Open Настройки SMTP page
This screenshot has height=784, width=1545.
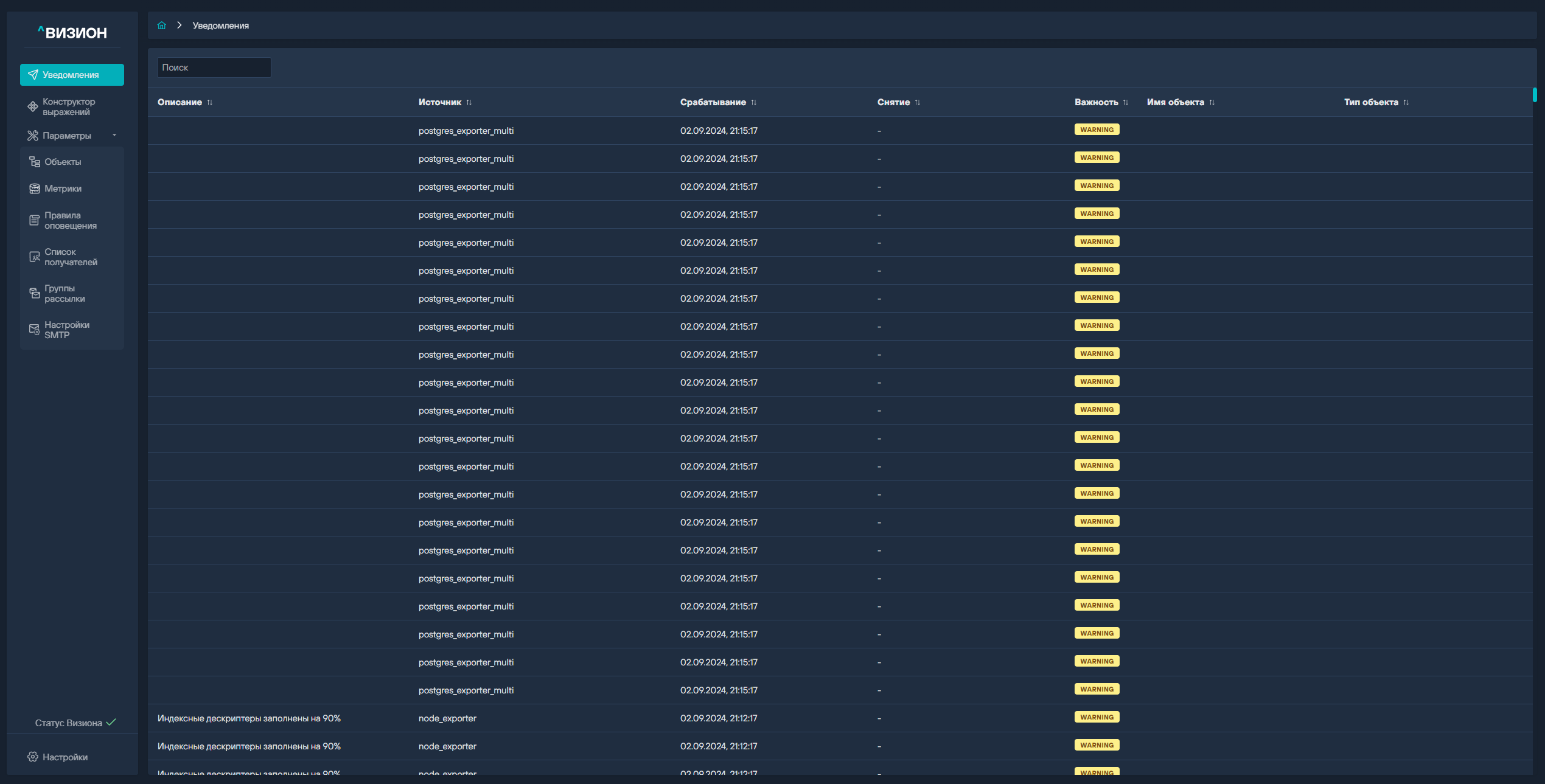coord(66,330)
